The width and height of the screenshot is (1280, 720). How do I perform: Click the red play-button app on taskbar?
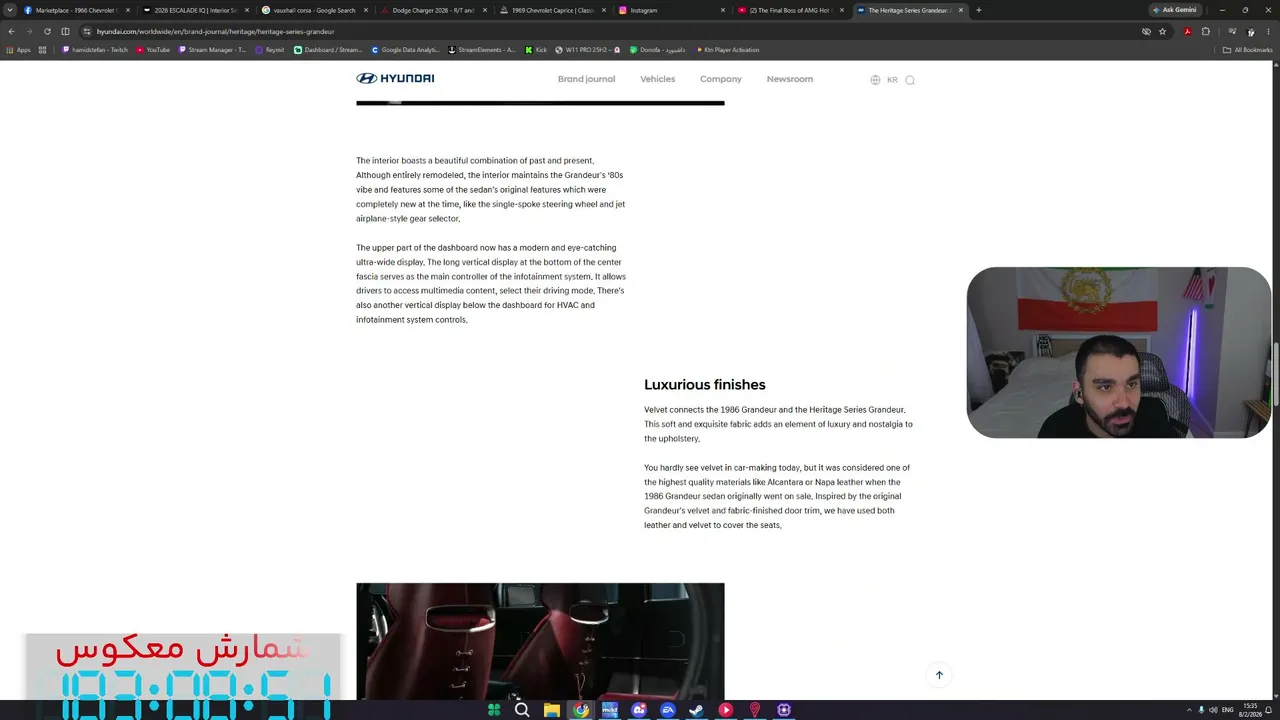[x=726, y=710]
